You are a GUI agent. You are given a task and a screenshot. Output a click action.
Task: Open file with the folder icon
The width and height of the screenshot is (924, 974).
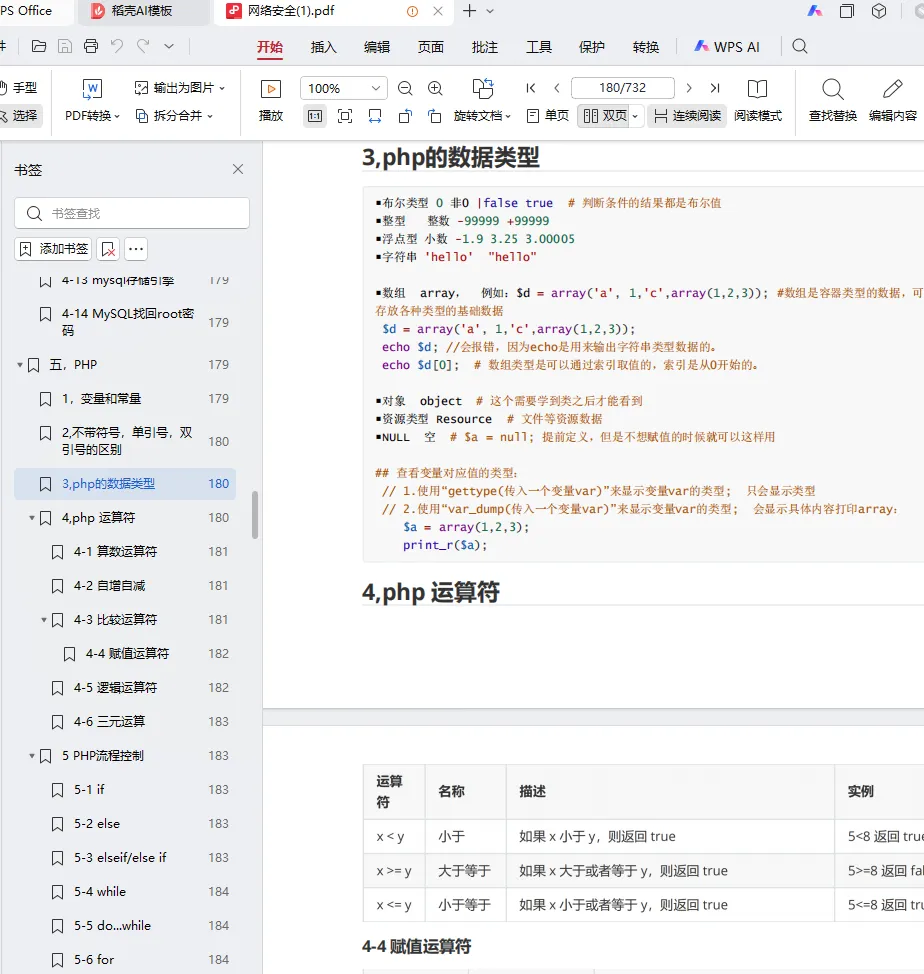click(x=38, y=46)
